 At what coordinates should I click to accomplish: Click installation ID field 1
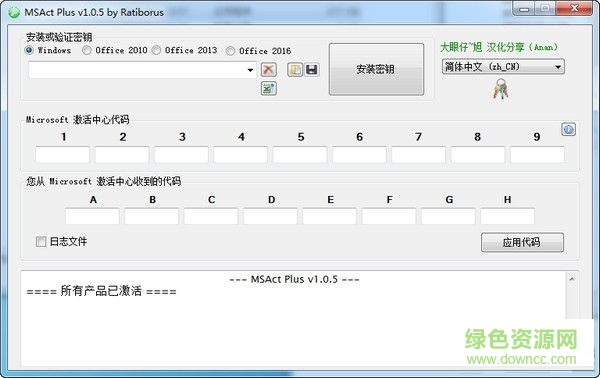coord(63,155)
